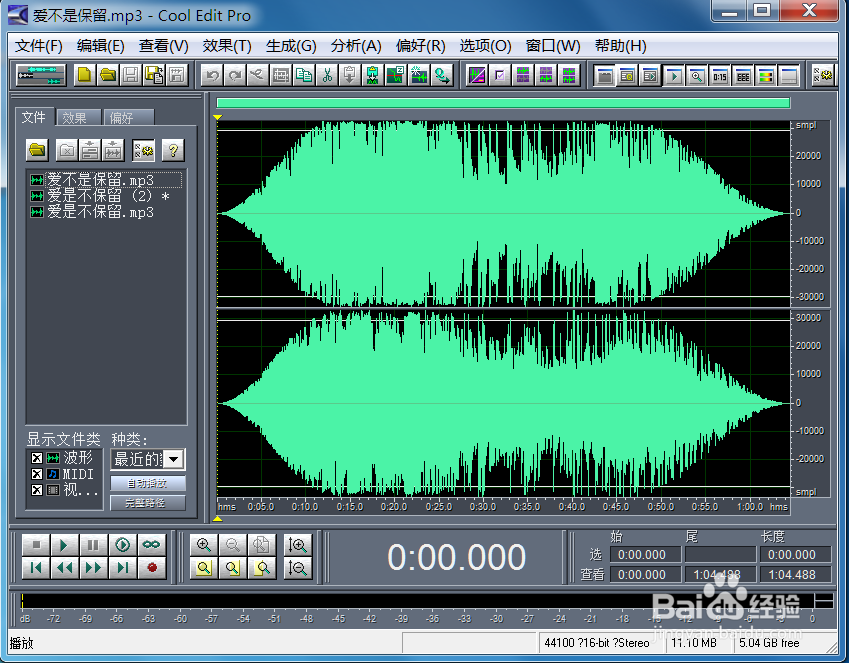Image resolution: width=849 pixels, height=663 pixels.
Task: Copy selection with the copy icon
Action: click(304, 75)
